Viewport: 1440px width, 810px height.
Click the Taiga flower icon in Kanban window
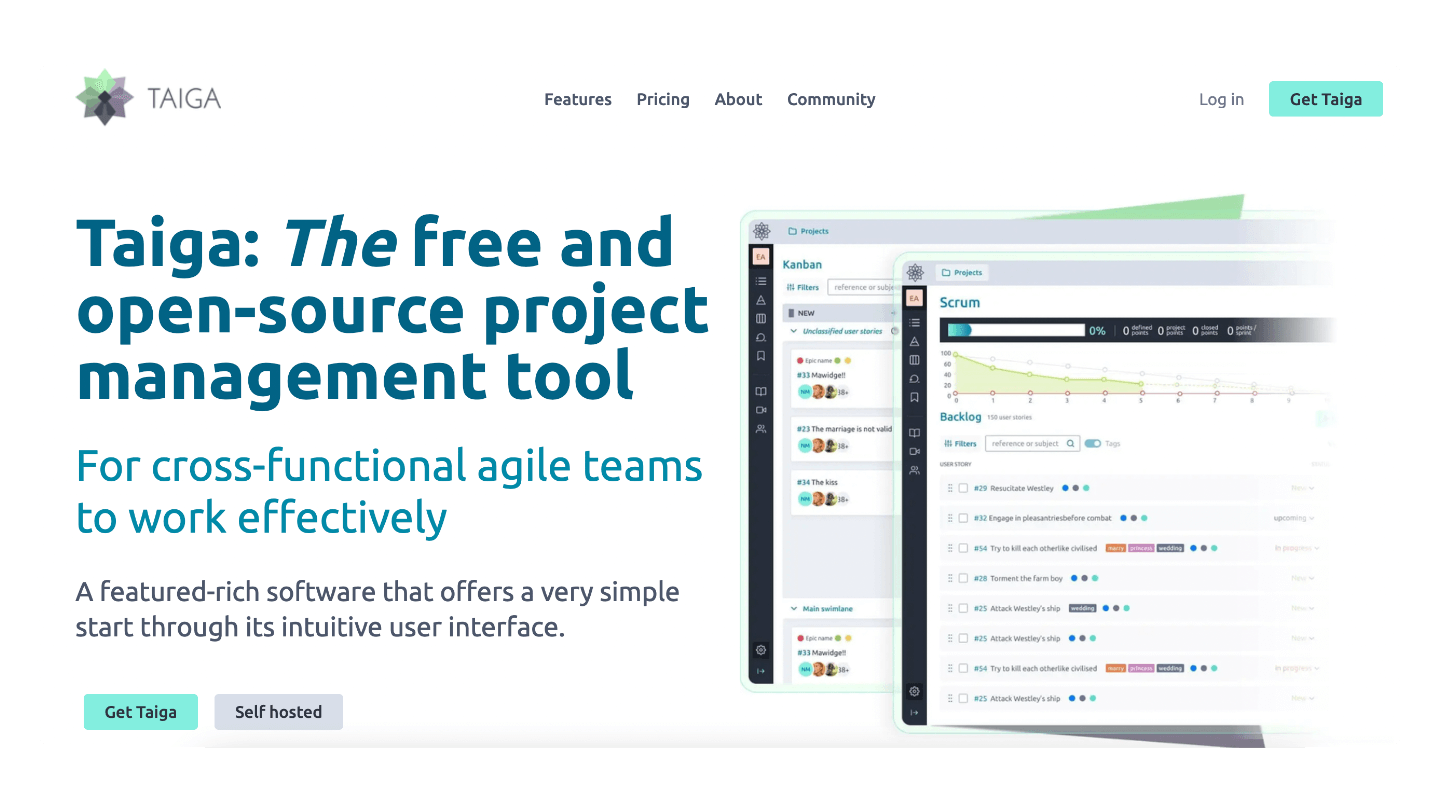pos(761,231)
